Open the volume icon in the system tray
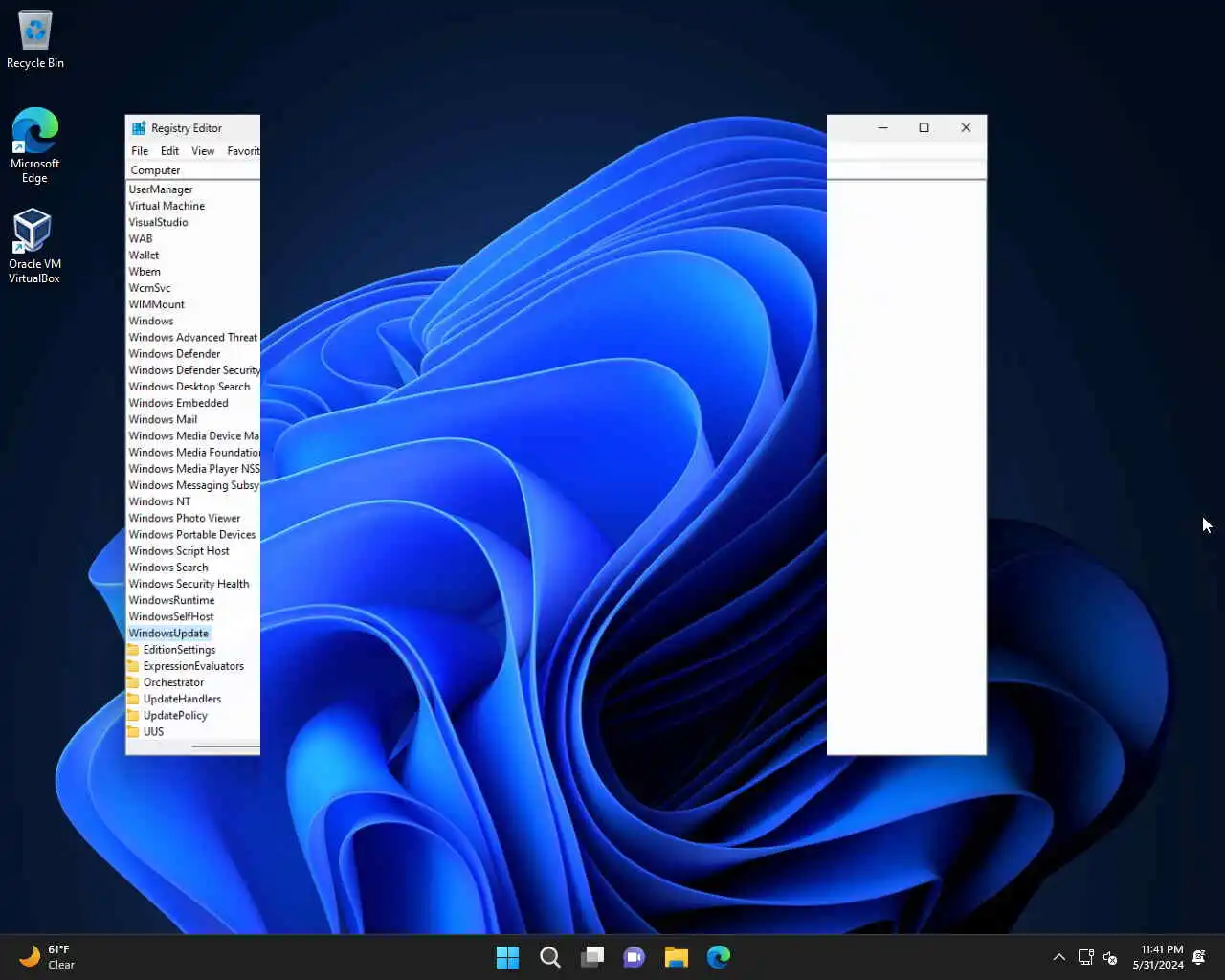Screen dimensions: 1225x980 [1110, 957]
